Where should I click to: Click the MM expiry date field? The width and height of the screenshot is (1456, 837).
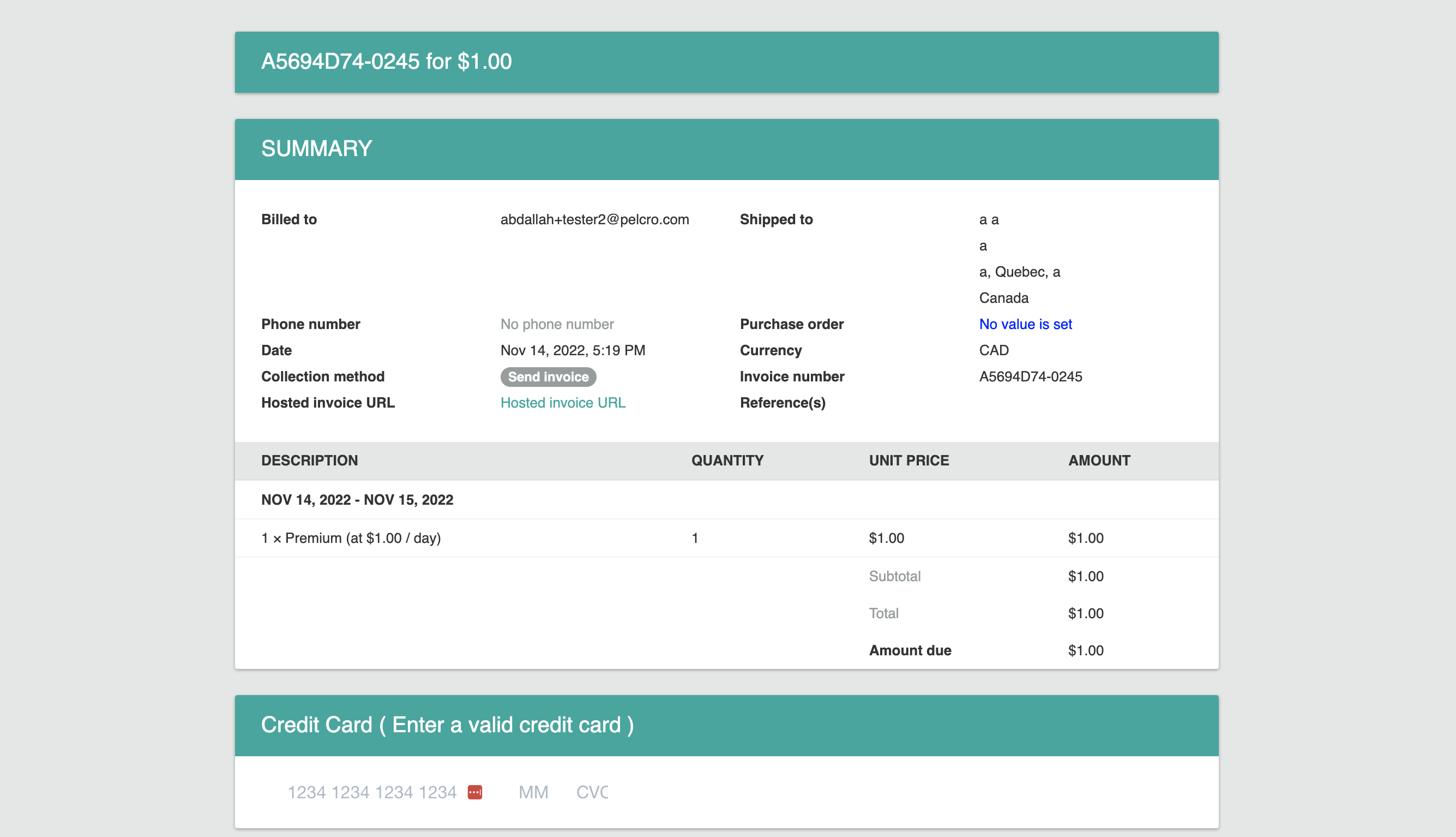pyautogui.click(x=533, y=792)
